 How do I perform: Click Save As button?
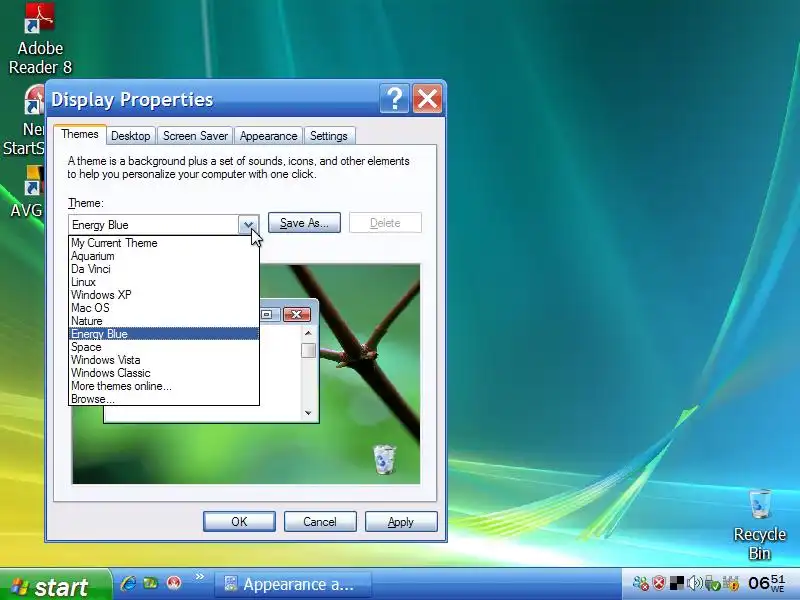tap(304, 223)
